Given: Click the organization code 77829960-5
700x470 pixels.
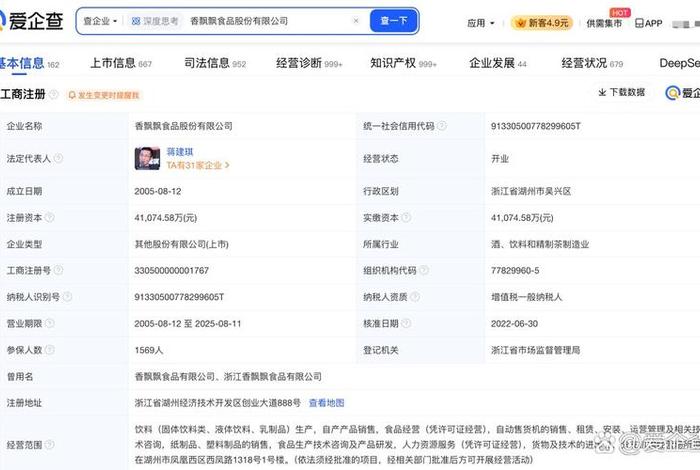Looking at the screenshot, I should [x=515, y=270].
